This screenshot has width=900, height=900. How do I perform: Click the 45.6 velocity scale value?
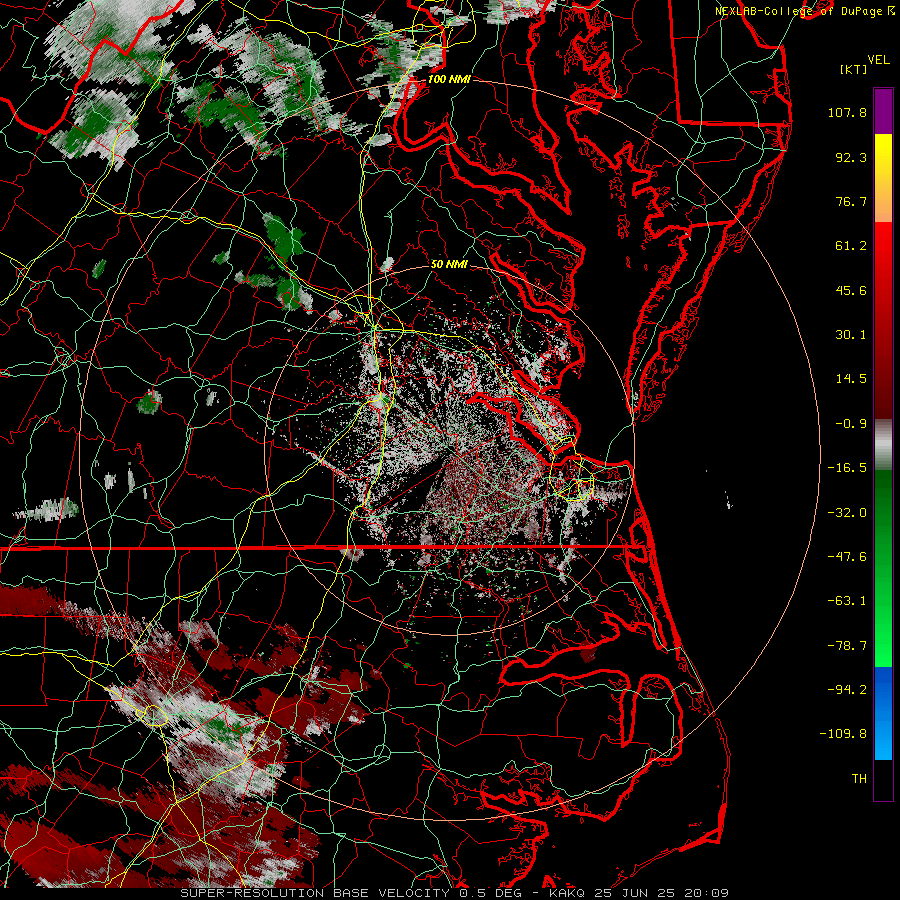pyautogui.click(x=851, y=290)
